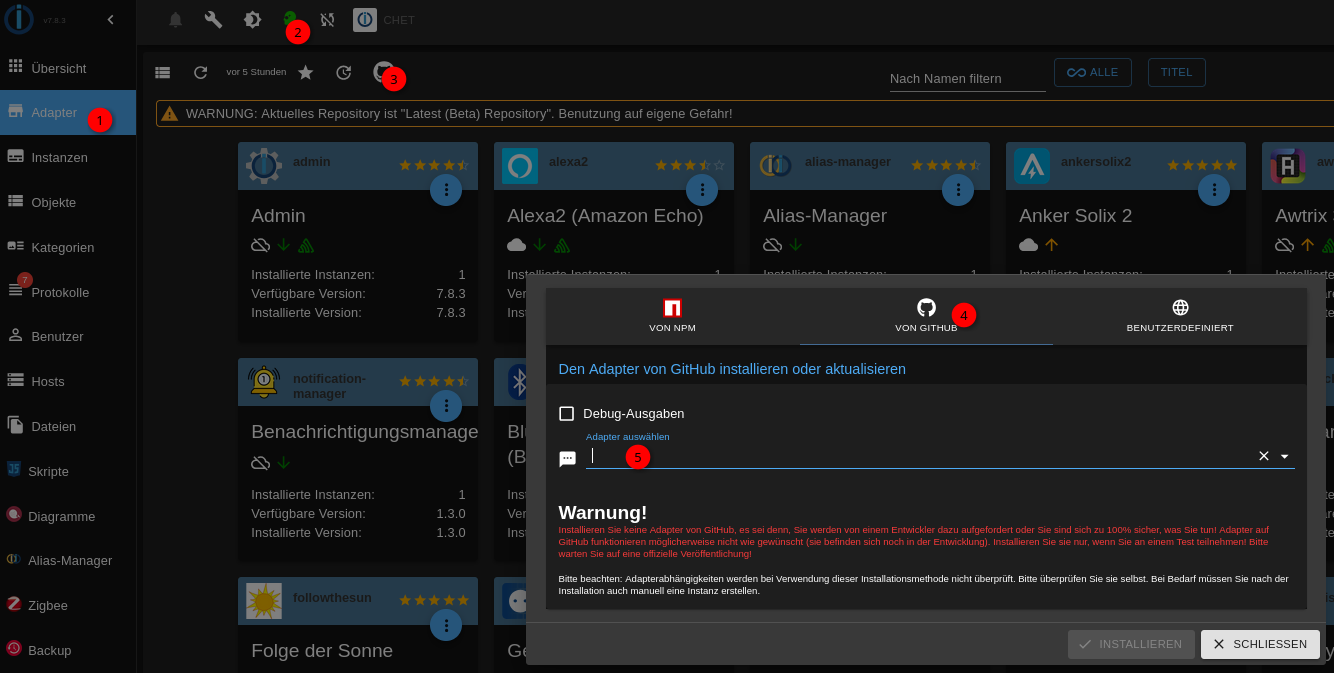Click the ankersolix2 star rating

click(1202, 165)
